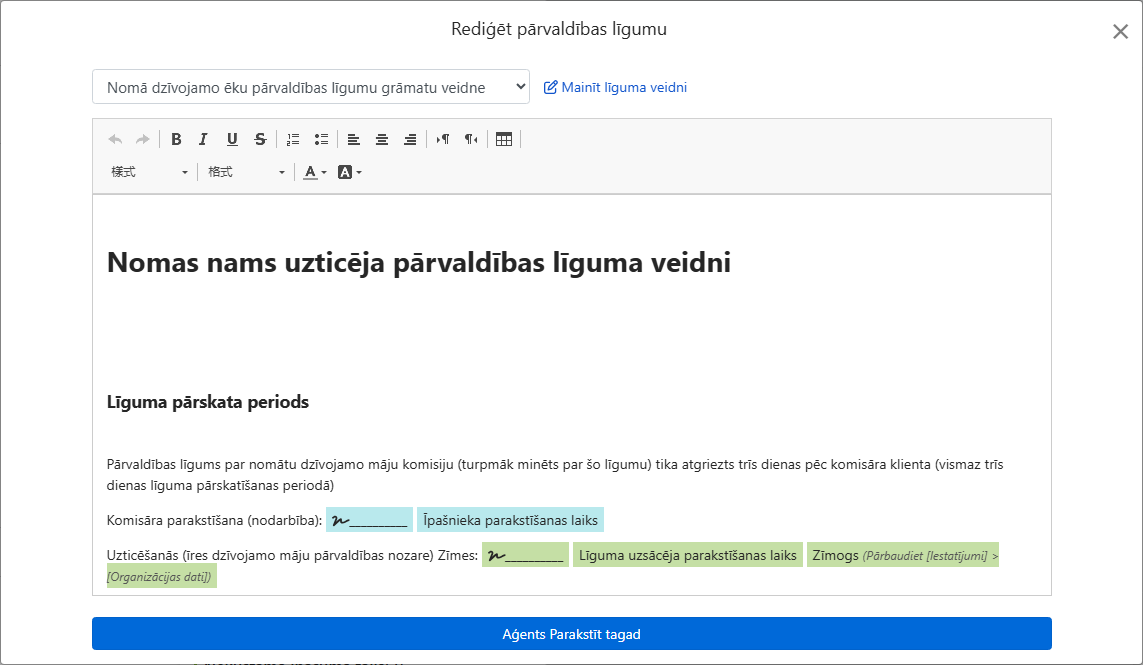
Task: Open the format (格式) dropdown
Action: pos(246,172)
